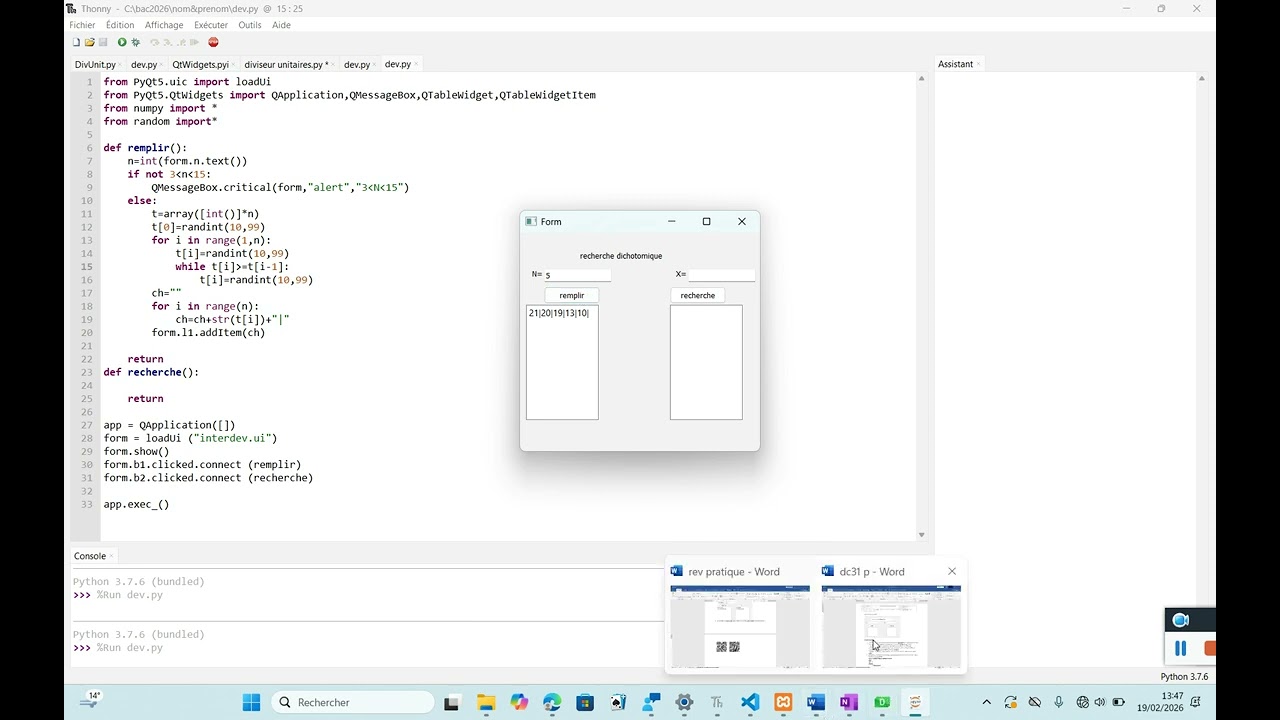1280x720 pixels.
Task: Click the Open file folder icon
Action: [89, 42]
